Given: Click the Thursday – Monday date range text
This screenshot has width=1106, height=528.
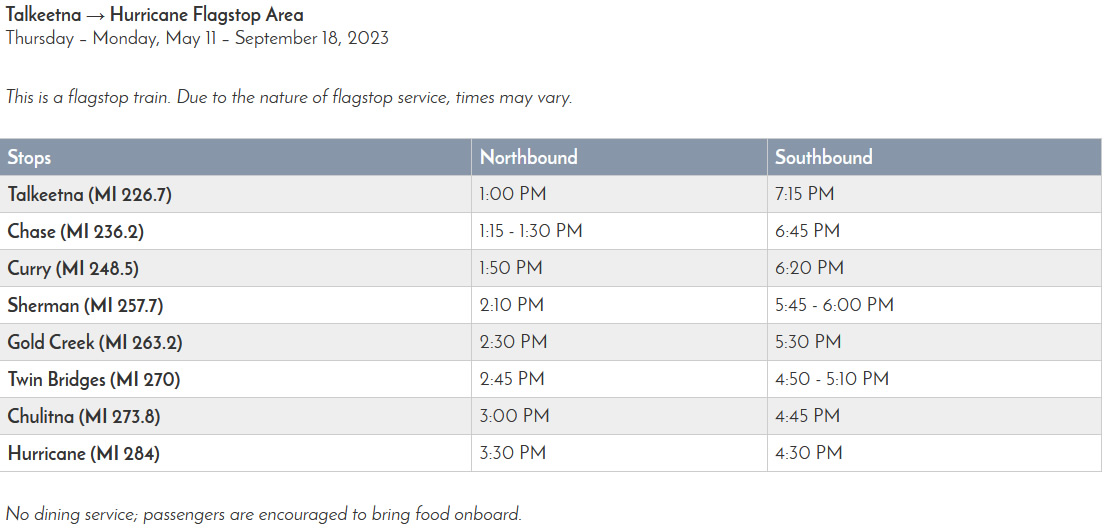Looking at the screenshot, I should point(197,39).
